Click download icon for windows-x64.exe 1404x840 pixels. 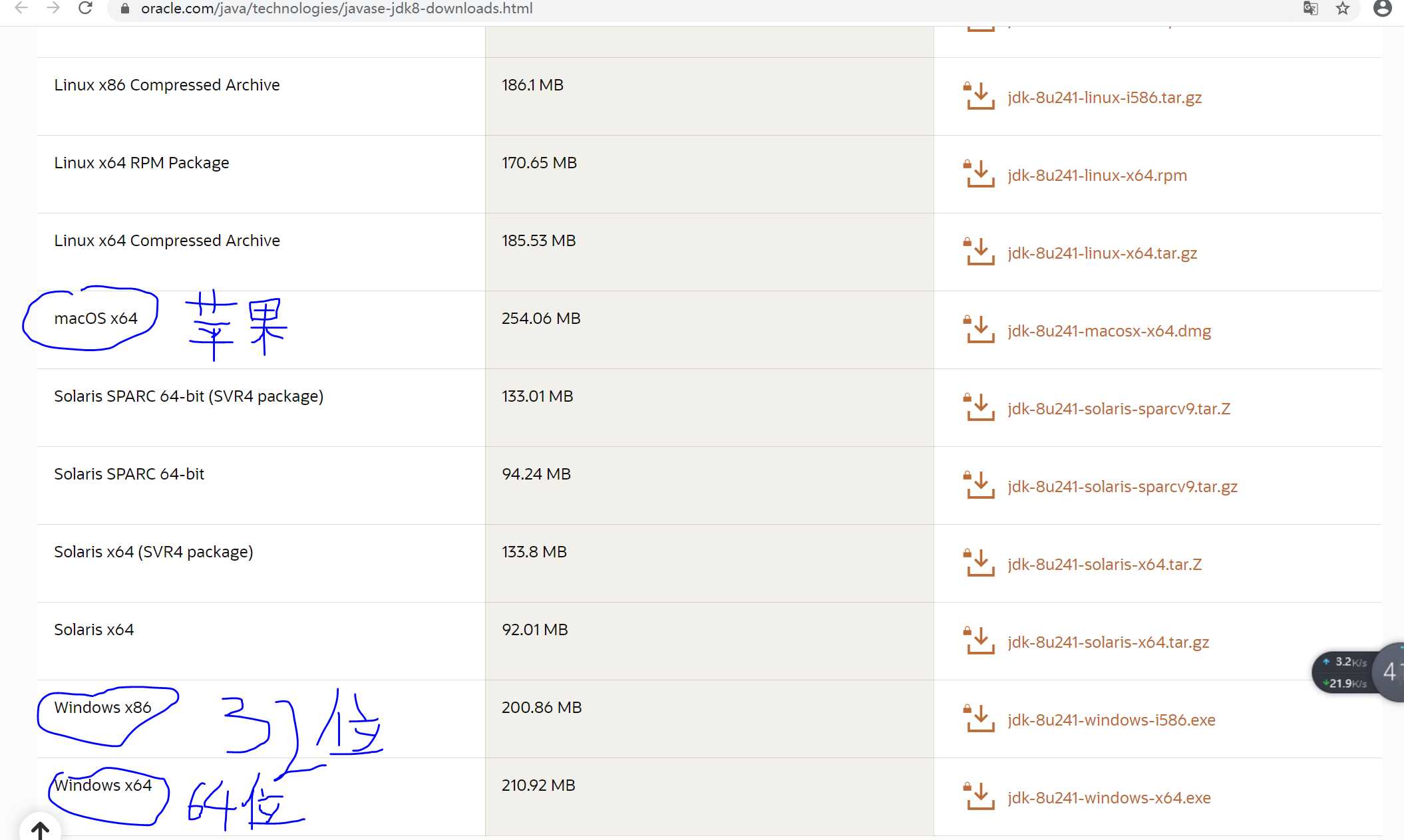point(979,797)
